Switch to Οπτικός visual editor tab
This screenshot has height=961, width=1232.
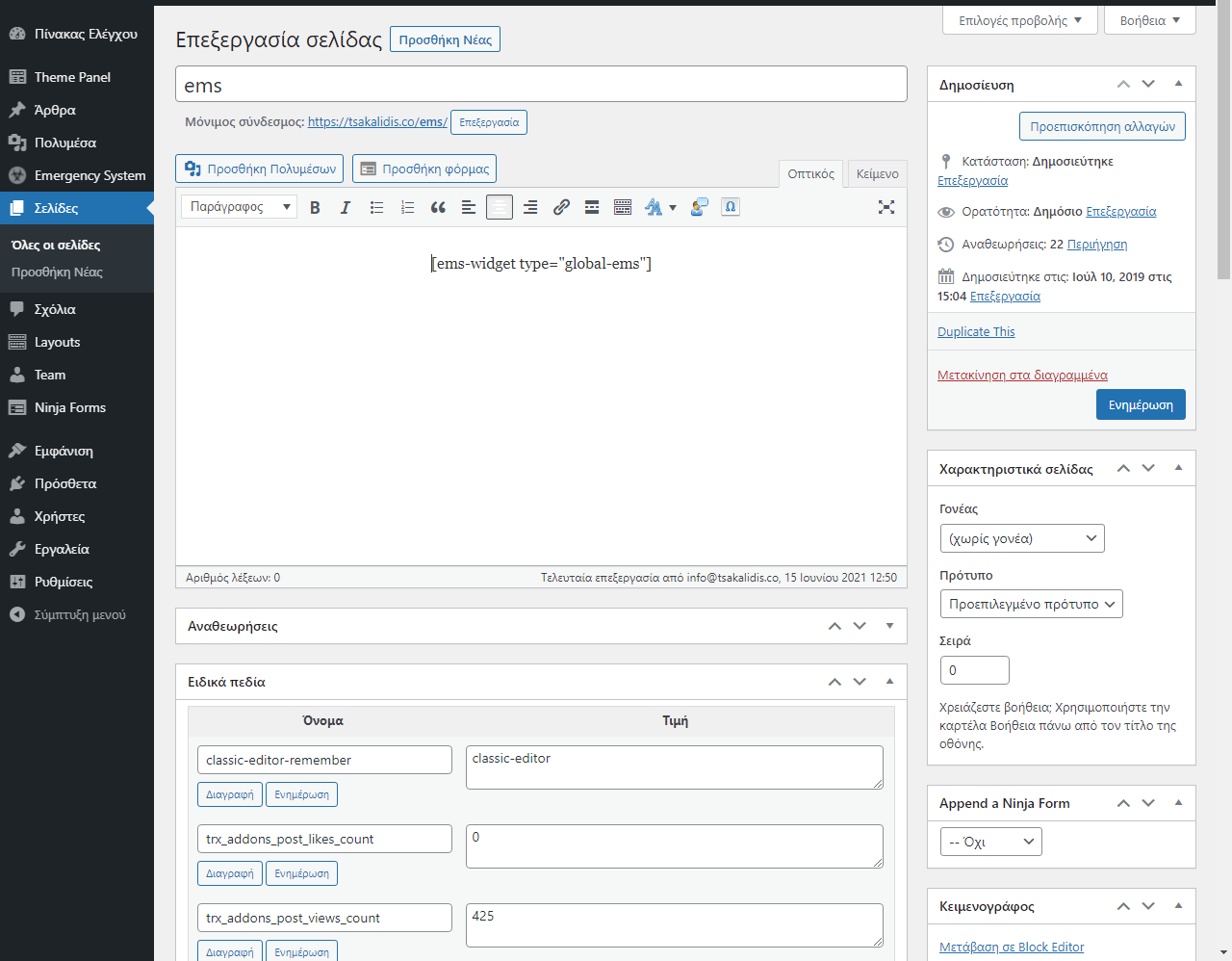810,173
